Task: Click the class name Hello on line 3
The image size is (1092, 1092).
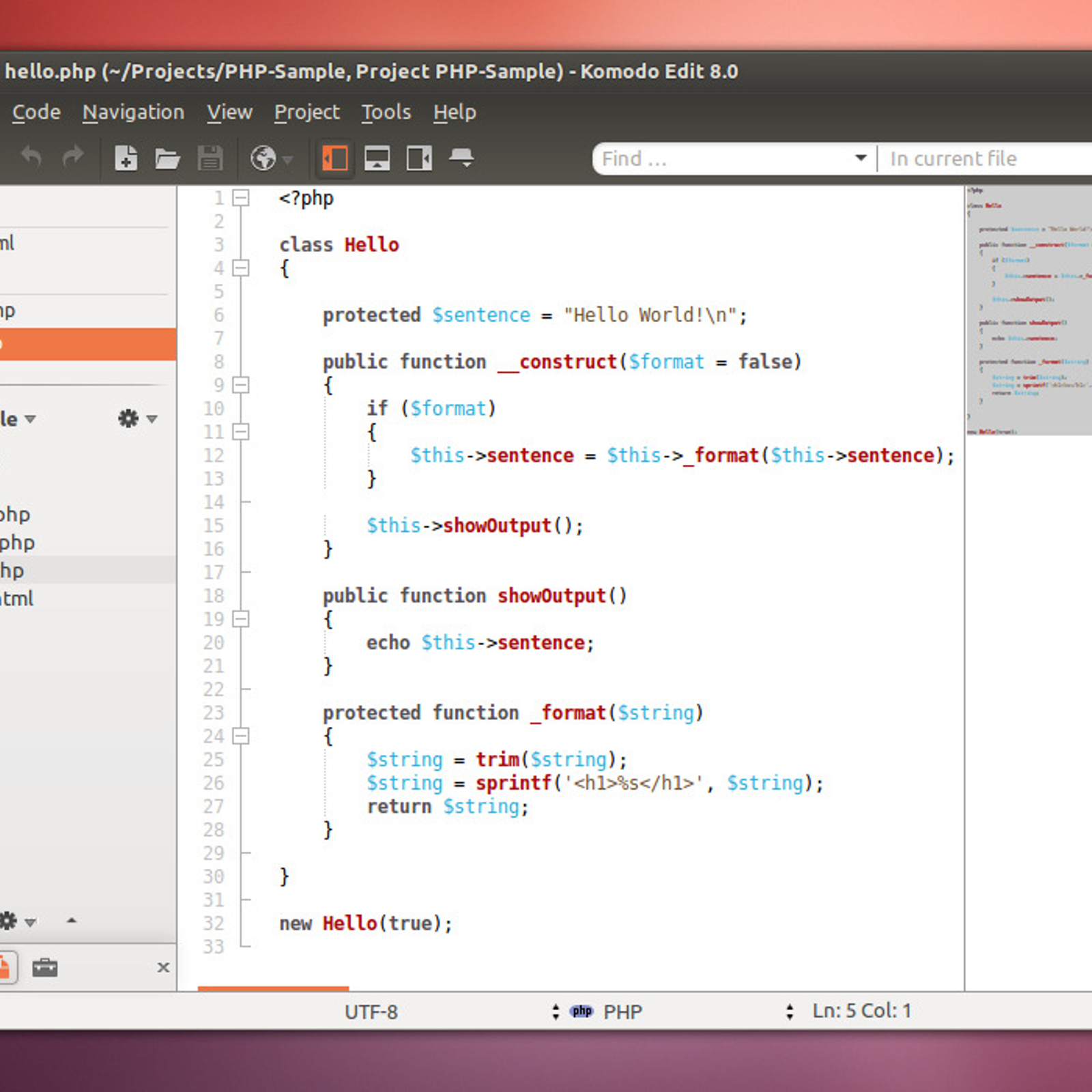Action: point(371,244)
